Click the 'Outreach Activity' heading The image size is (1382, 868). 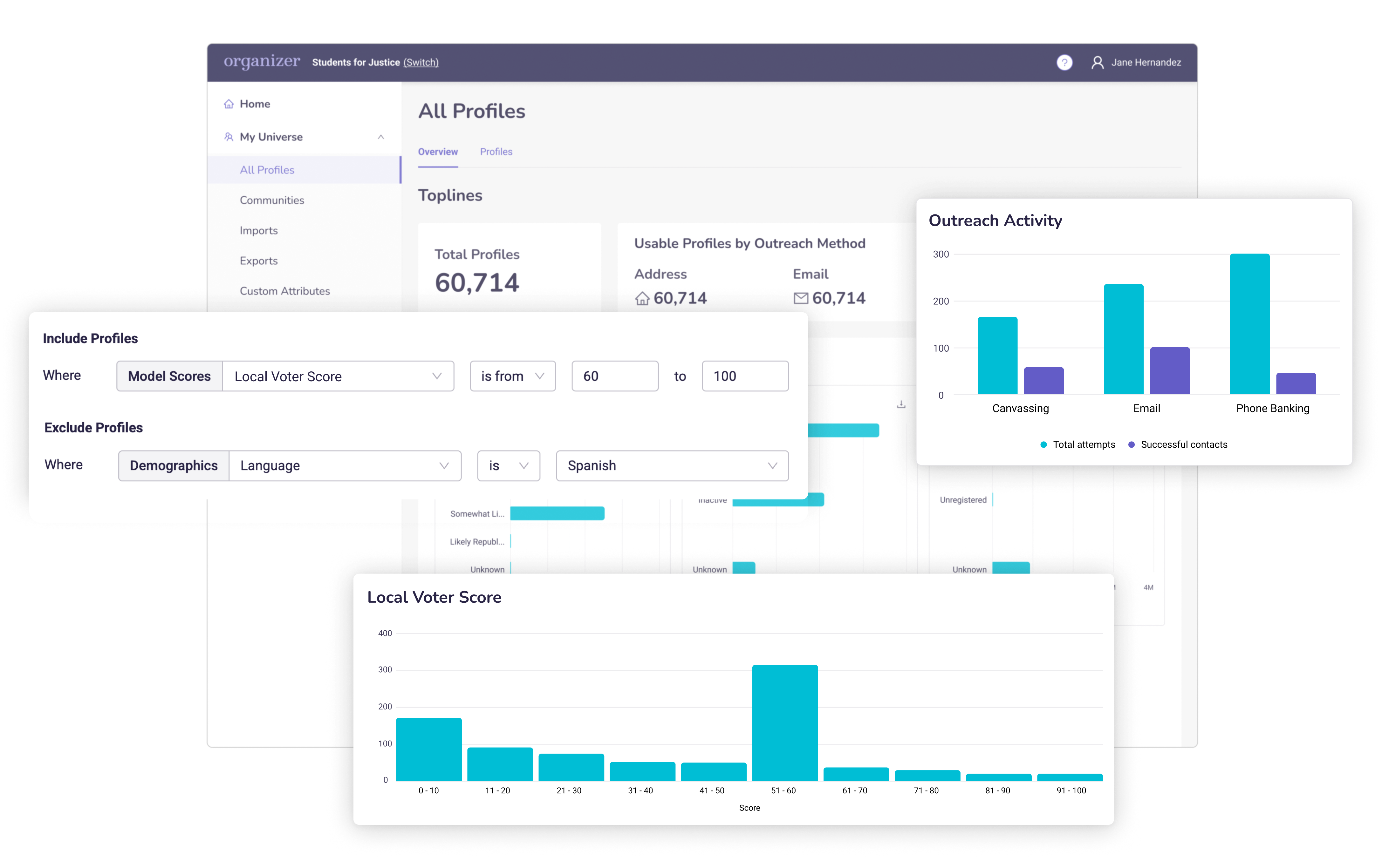coord(995,221)
